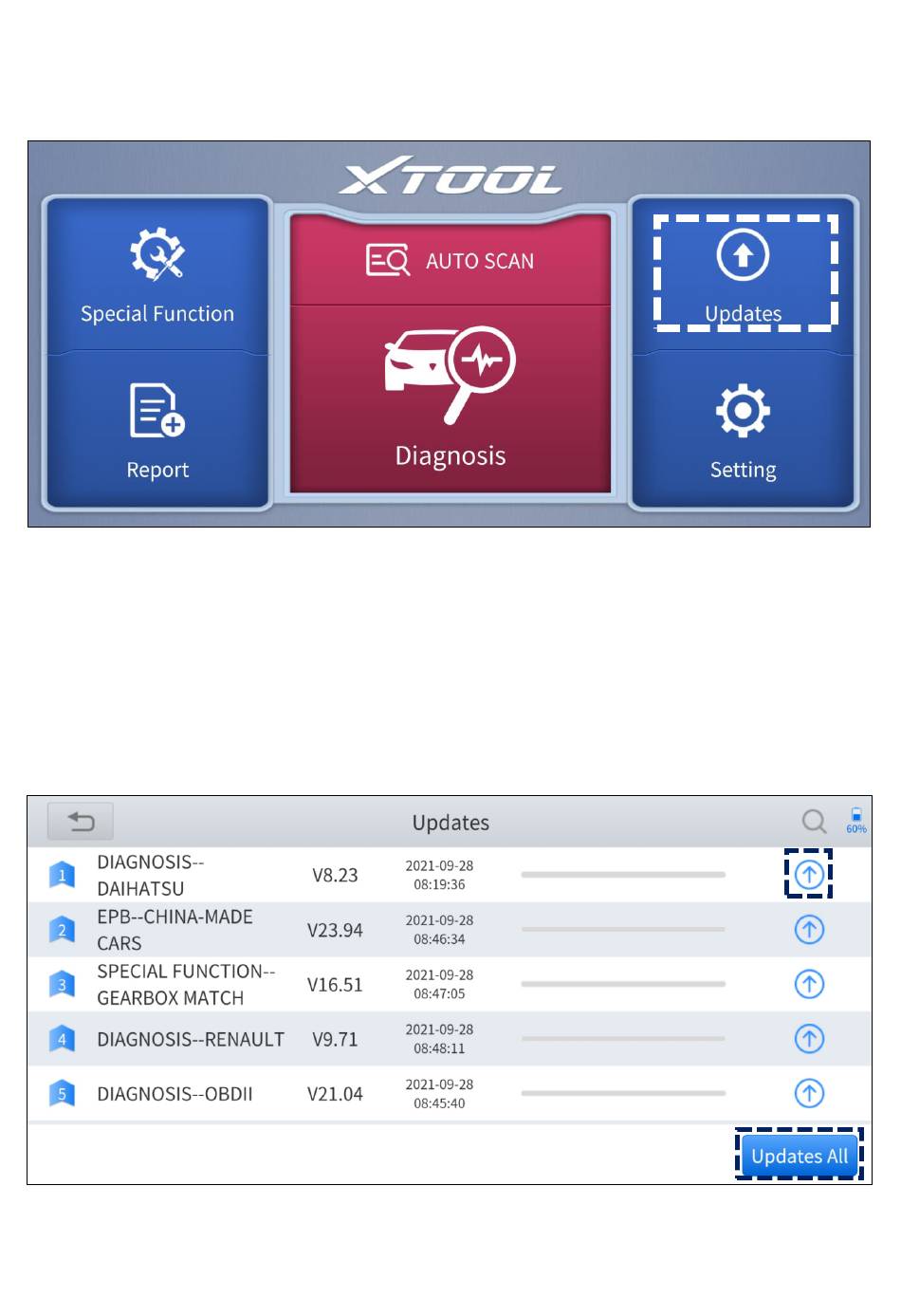Image resolution: width=901 pixels, height=1316 pixels.
Task: Click the date 2021-09-28 08:48:11
Action: pos(439,1039)
